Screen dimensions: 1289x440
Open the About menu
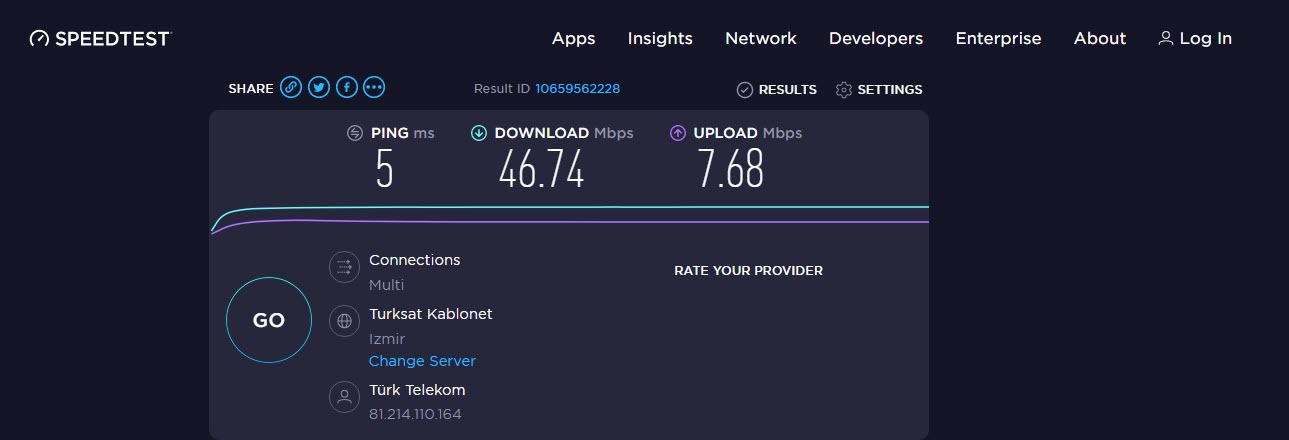1100,38
